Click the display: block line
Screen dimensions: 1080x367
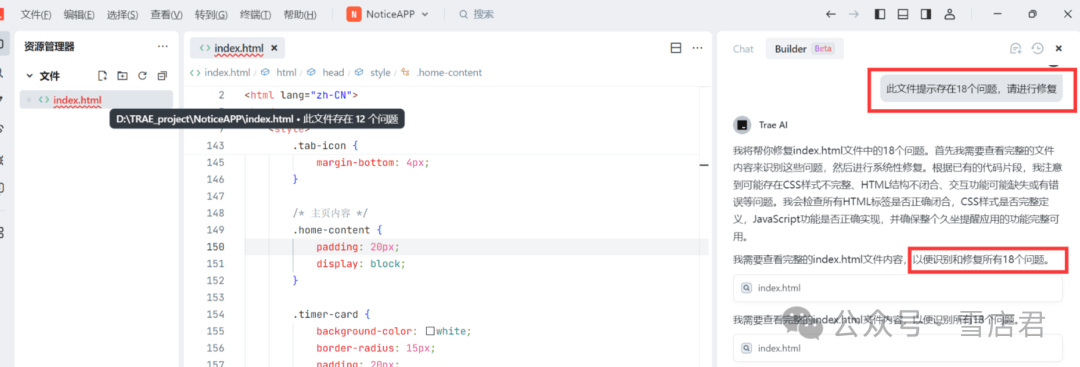360,264
